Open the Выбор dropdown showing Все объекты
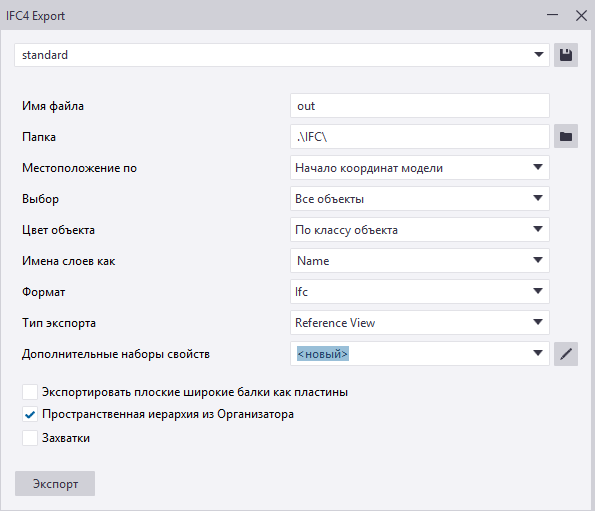Screen dimensions: 595x511 click(420, 198)
